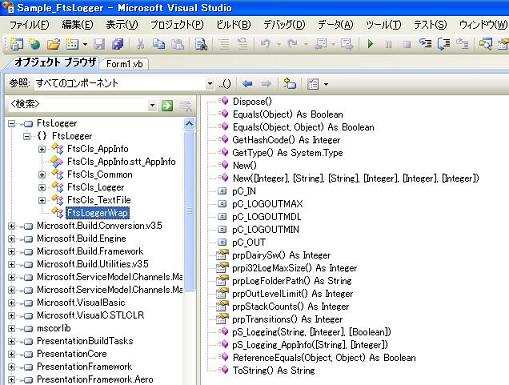Click the Redo arrow icon
The width and height of the screenshot is (509, 385).
293,44
